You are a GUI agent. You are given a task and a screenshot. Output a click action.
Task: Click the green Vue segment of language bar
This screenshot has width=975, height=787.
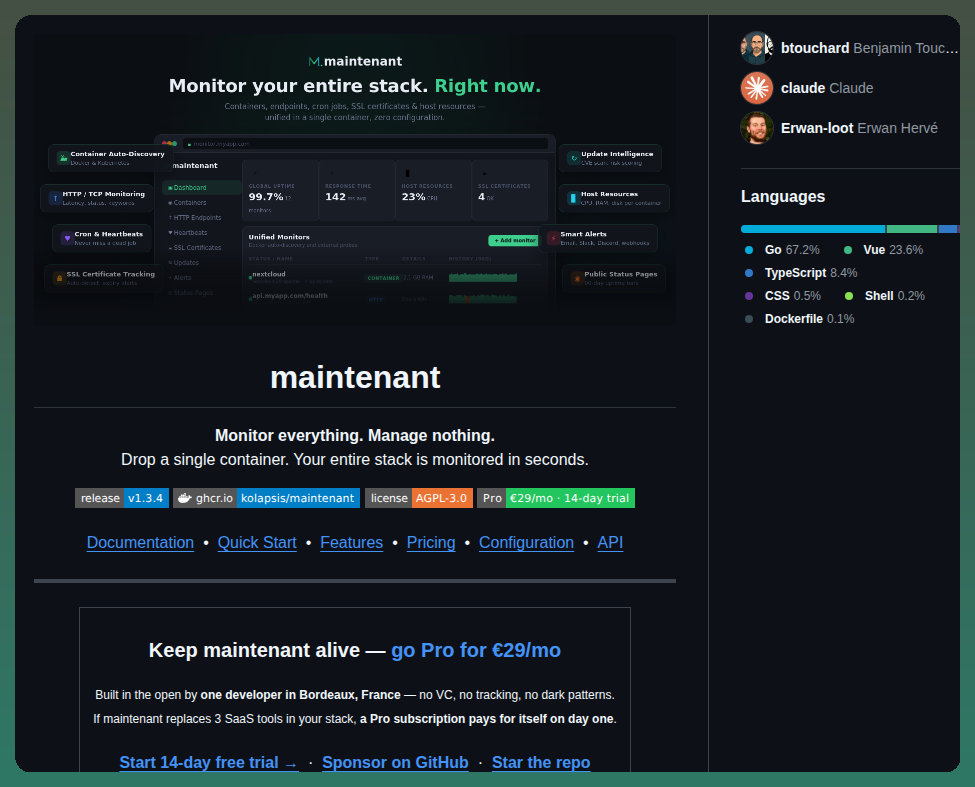(x=912, y=229)
